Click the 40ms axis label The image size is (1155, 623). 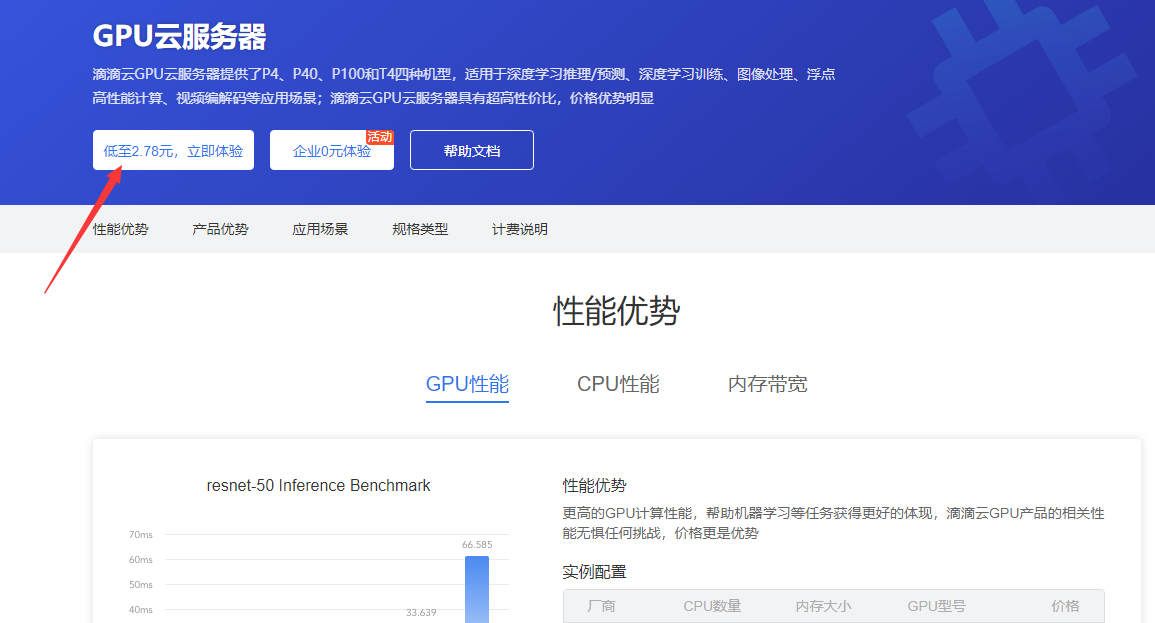[x=141, y=610]
